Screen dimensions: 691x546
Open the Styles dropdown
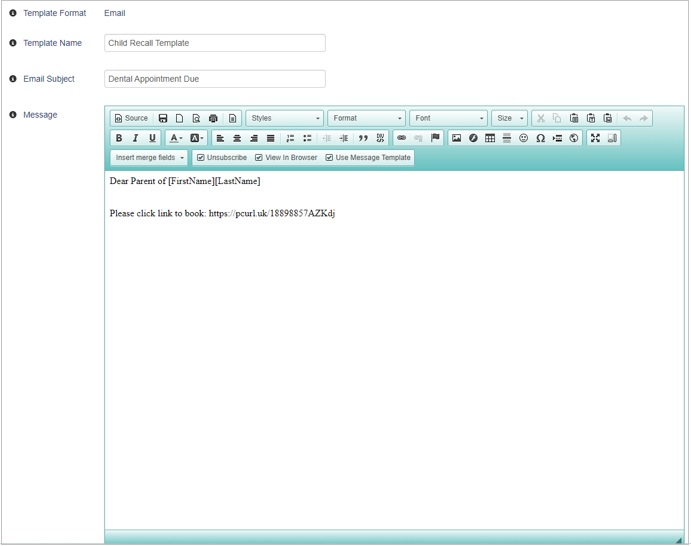285,118
